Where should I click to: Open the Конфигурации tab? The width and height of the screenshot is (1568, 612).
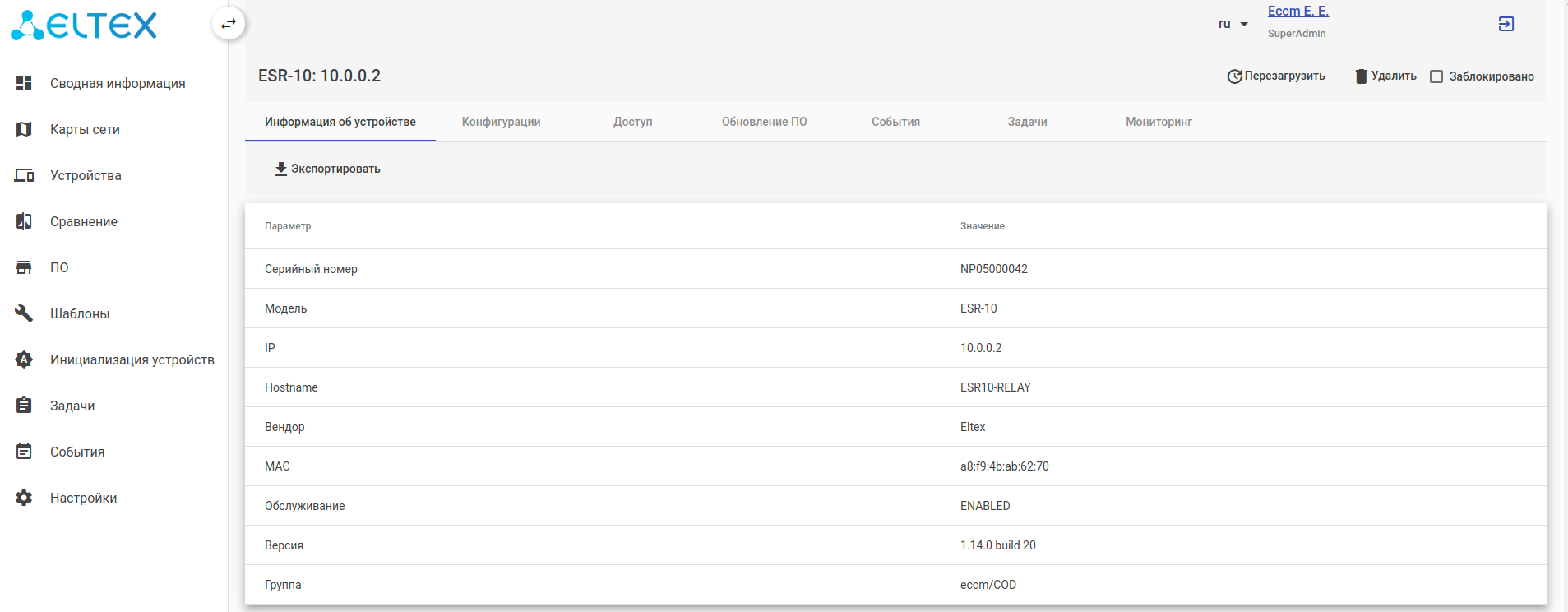(x=502, y=122)
